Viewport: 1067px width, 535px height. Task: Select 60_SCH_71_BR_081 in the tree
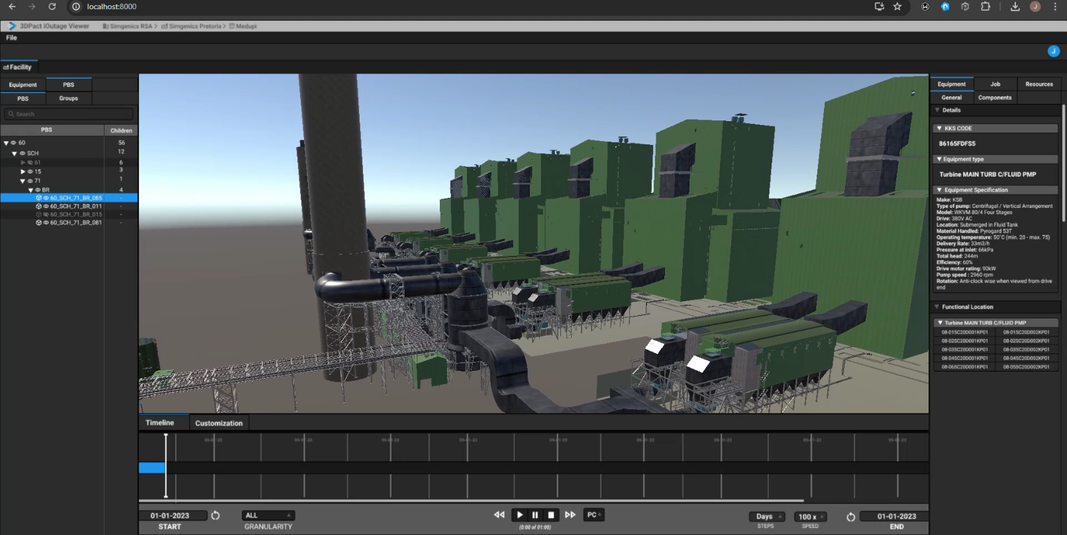[x=76, y=223]
